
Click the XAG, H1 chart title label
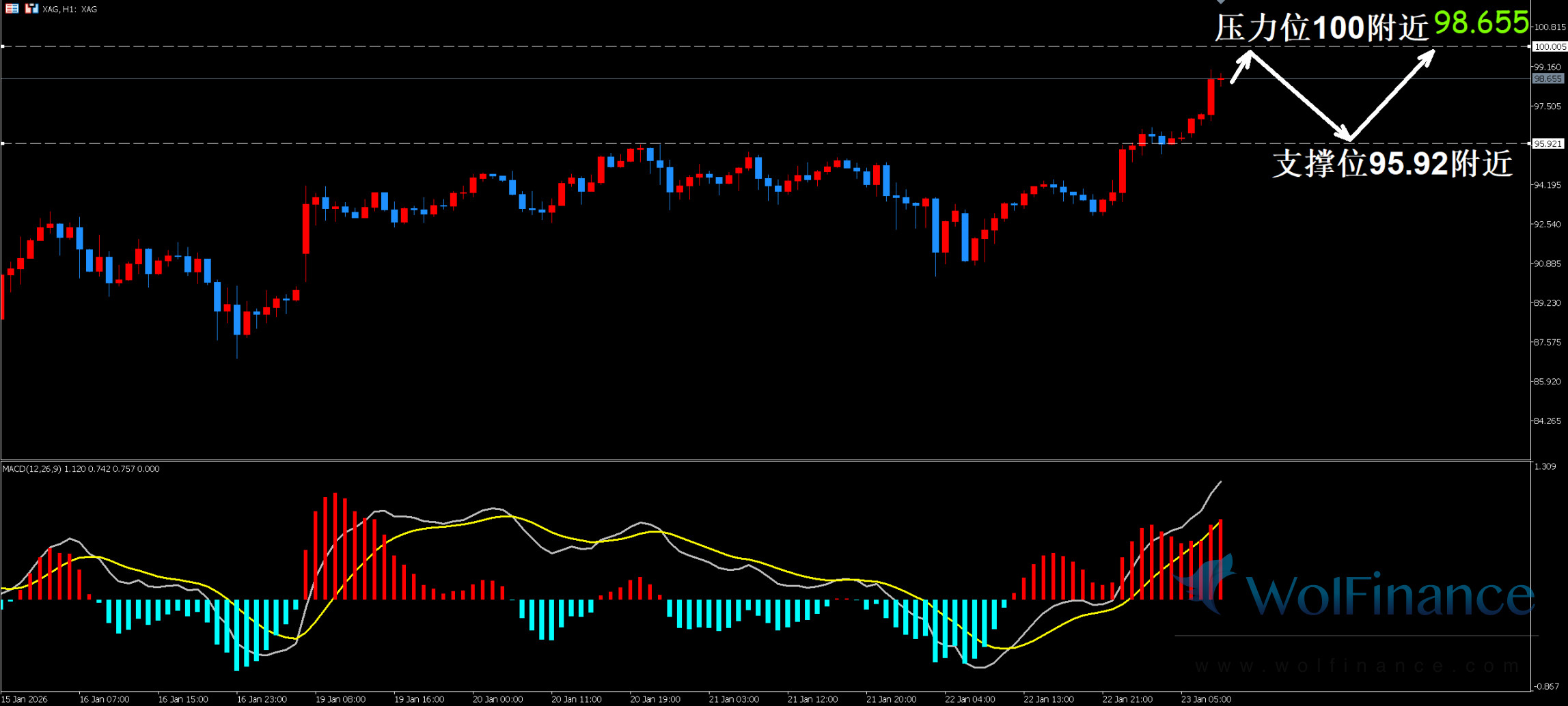70,10
